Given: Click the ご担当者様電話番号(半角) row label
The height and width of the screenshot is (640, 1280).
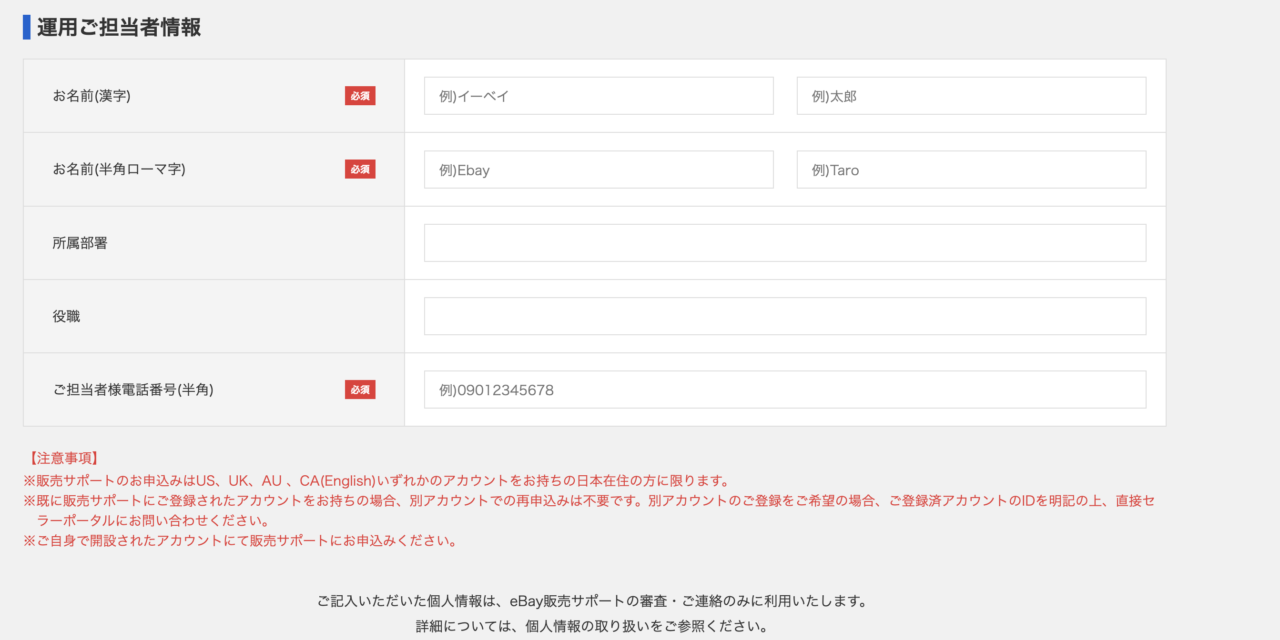Looking at the screenshot, I should [x=133, y=390].
